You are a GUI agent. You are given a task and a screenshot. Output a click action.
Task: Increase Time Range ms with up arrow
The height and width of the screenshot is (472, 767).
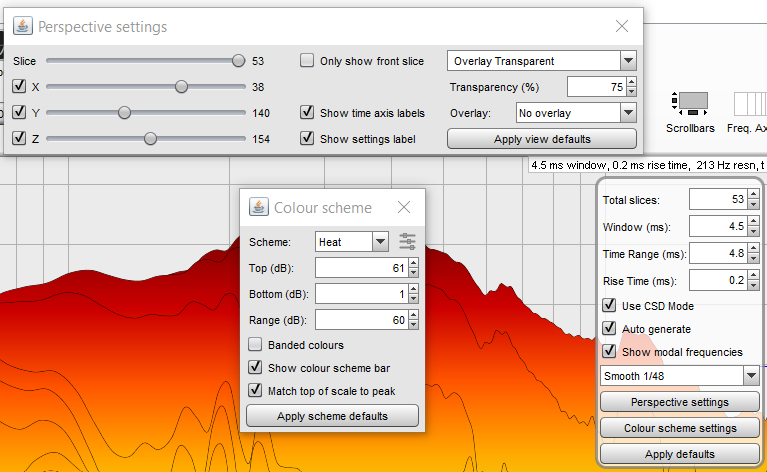pyautogui.click(x=754, y=248)
